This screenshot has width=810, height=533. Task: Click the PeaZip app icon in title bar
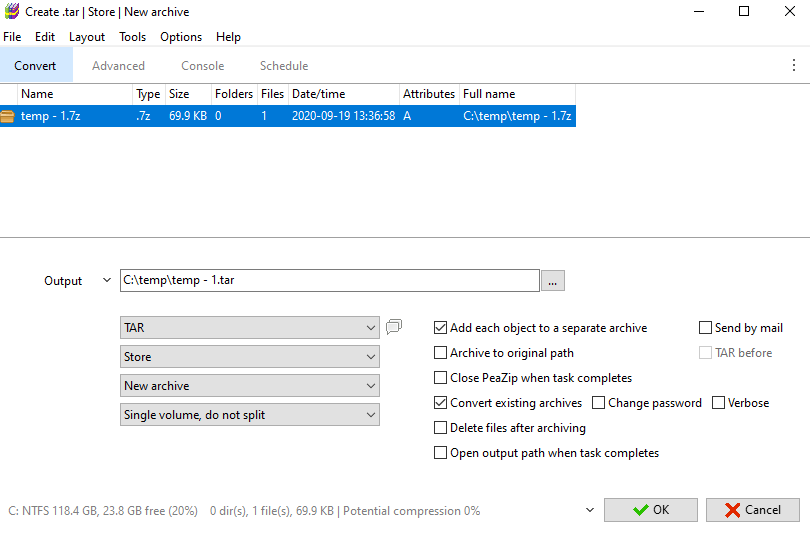12,11
